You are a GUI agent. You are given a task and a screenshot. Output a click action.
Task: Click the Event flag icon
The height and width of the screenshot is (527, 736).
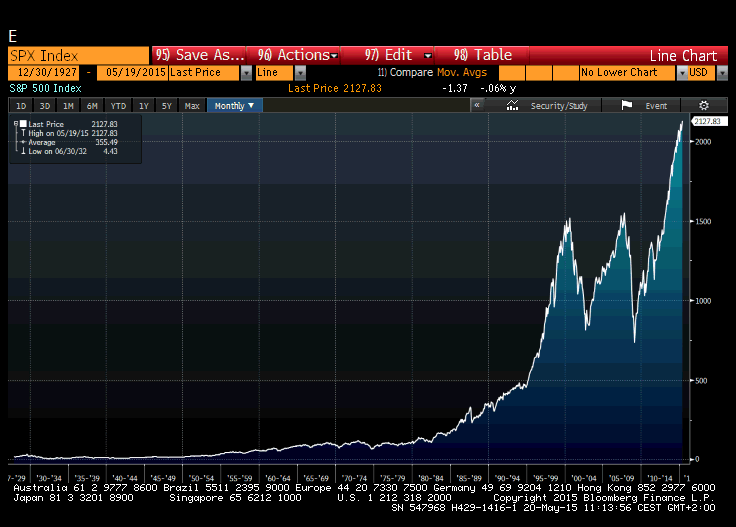[627, 106]
